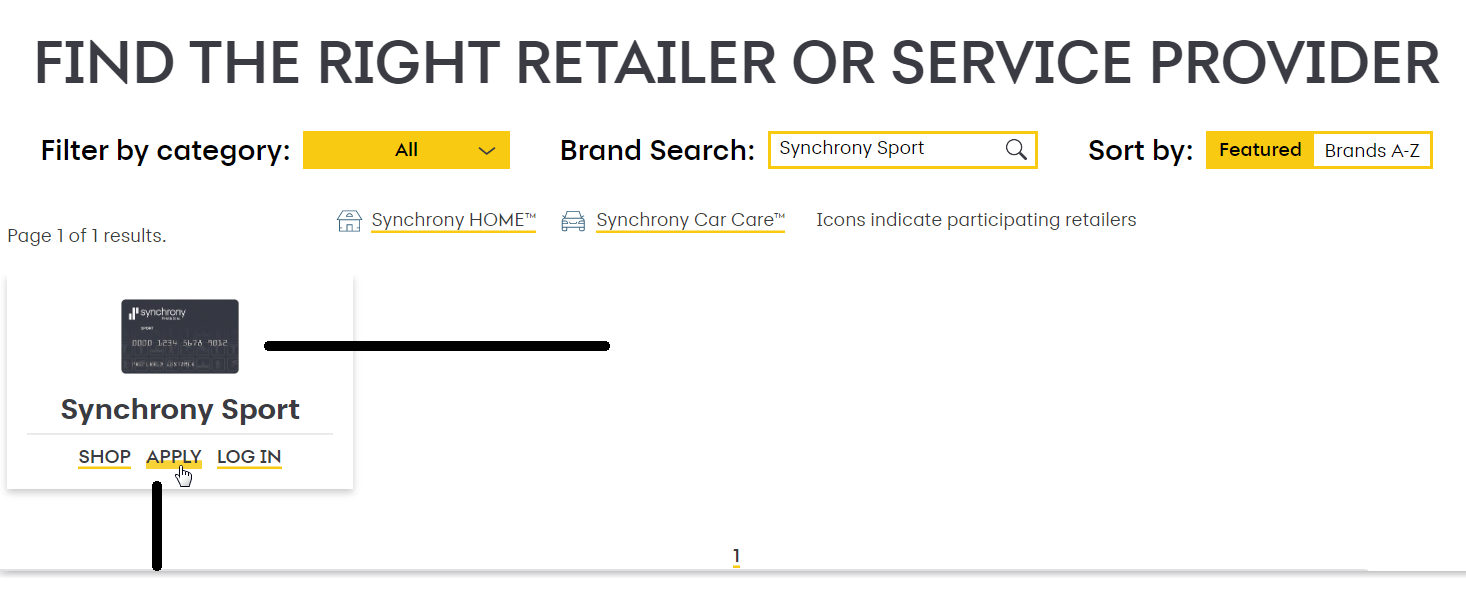This screenshot has width=1466, height=608.
Task: Click the "Filter by category:" label
Action: click(x=165, y=150)
